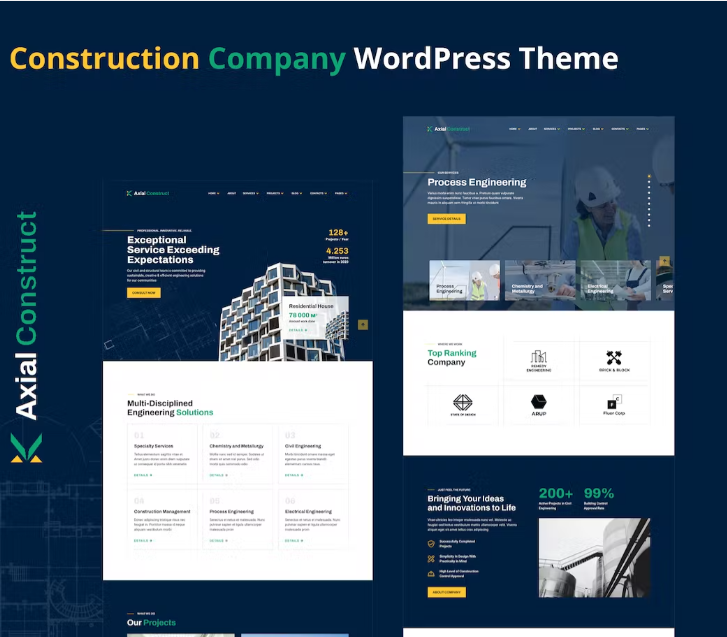Click the Brick & Block crossed hammers logo
Image resolution: width=727 pixels, height=637 pixels.
click(x=614, y=360)
